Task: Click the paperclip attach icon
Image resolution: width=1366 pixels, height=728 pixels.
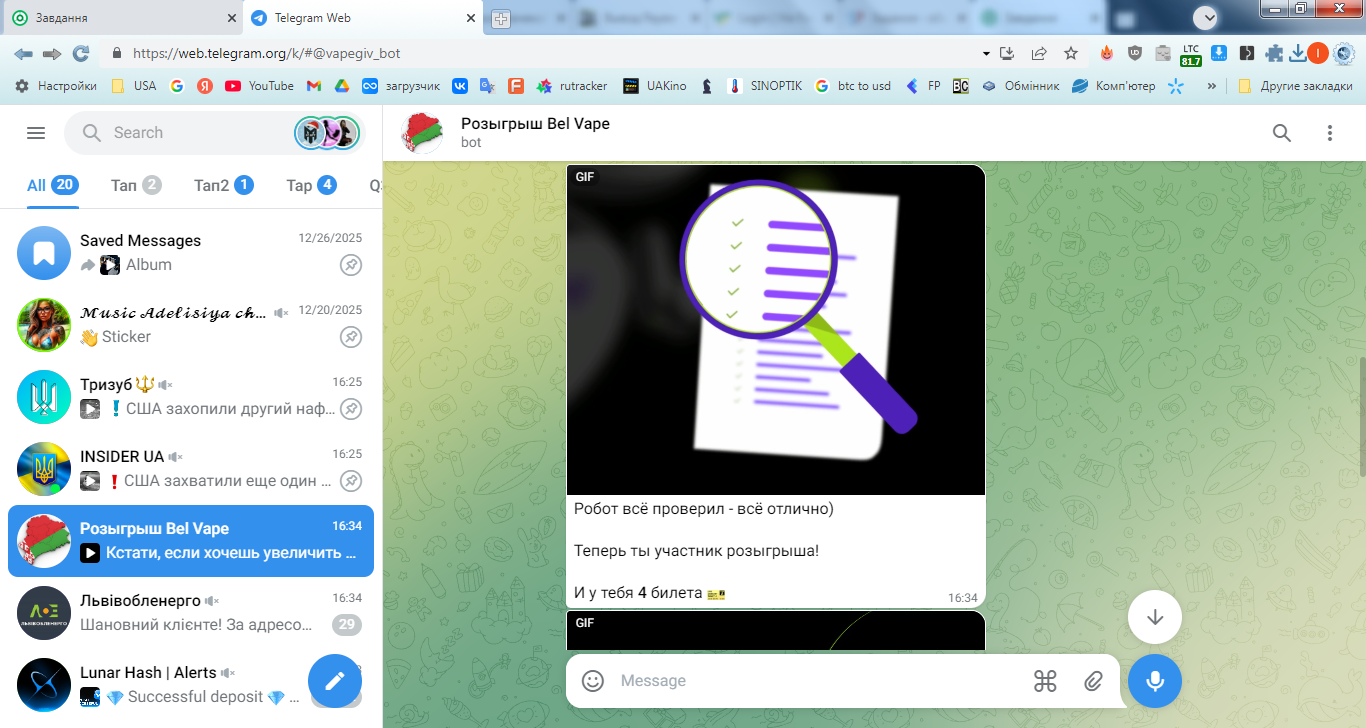Action: (1093, 681)
